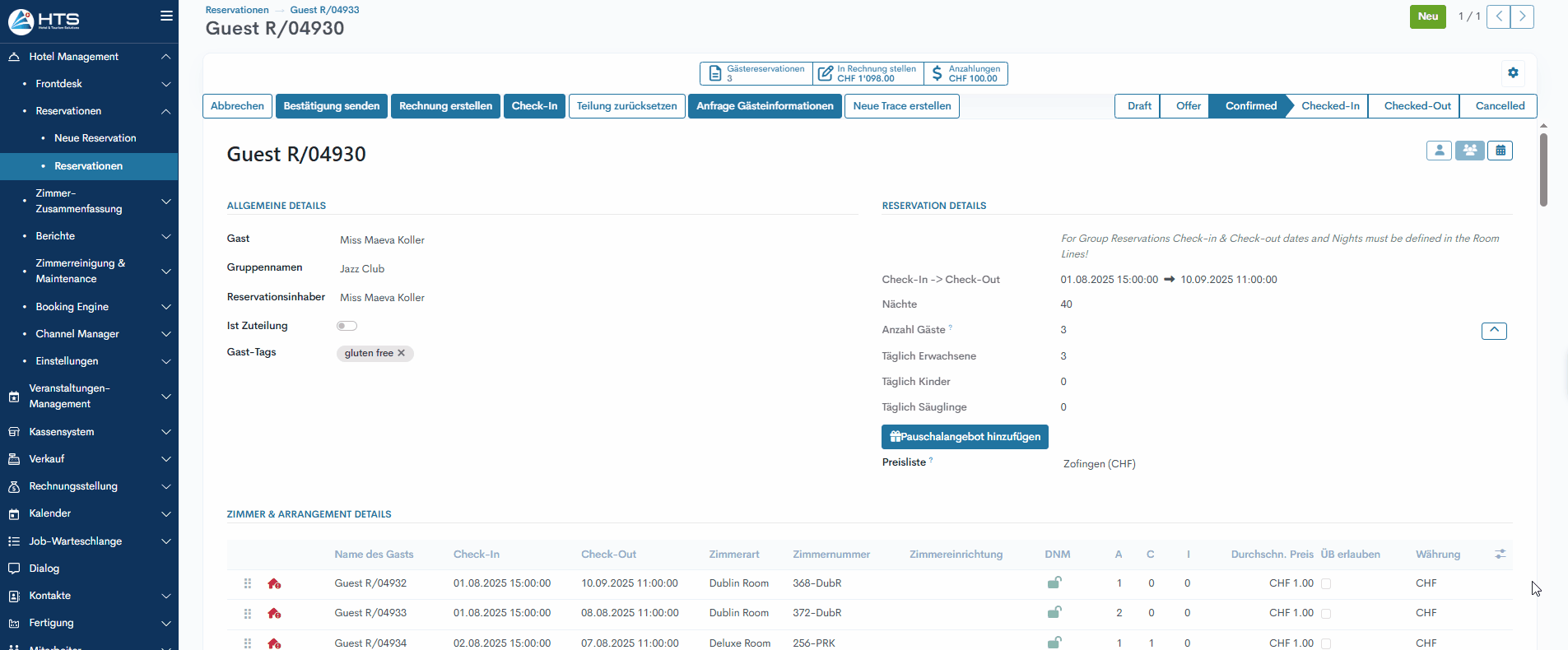Click the hamburger menu icon in sidebar header
The image size is (1568, 650).
tap(166, 16)
